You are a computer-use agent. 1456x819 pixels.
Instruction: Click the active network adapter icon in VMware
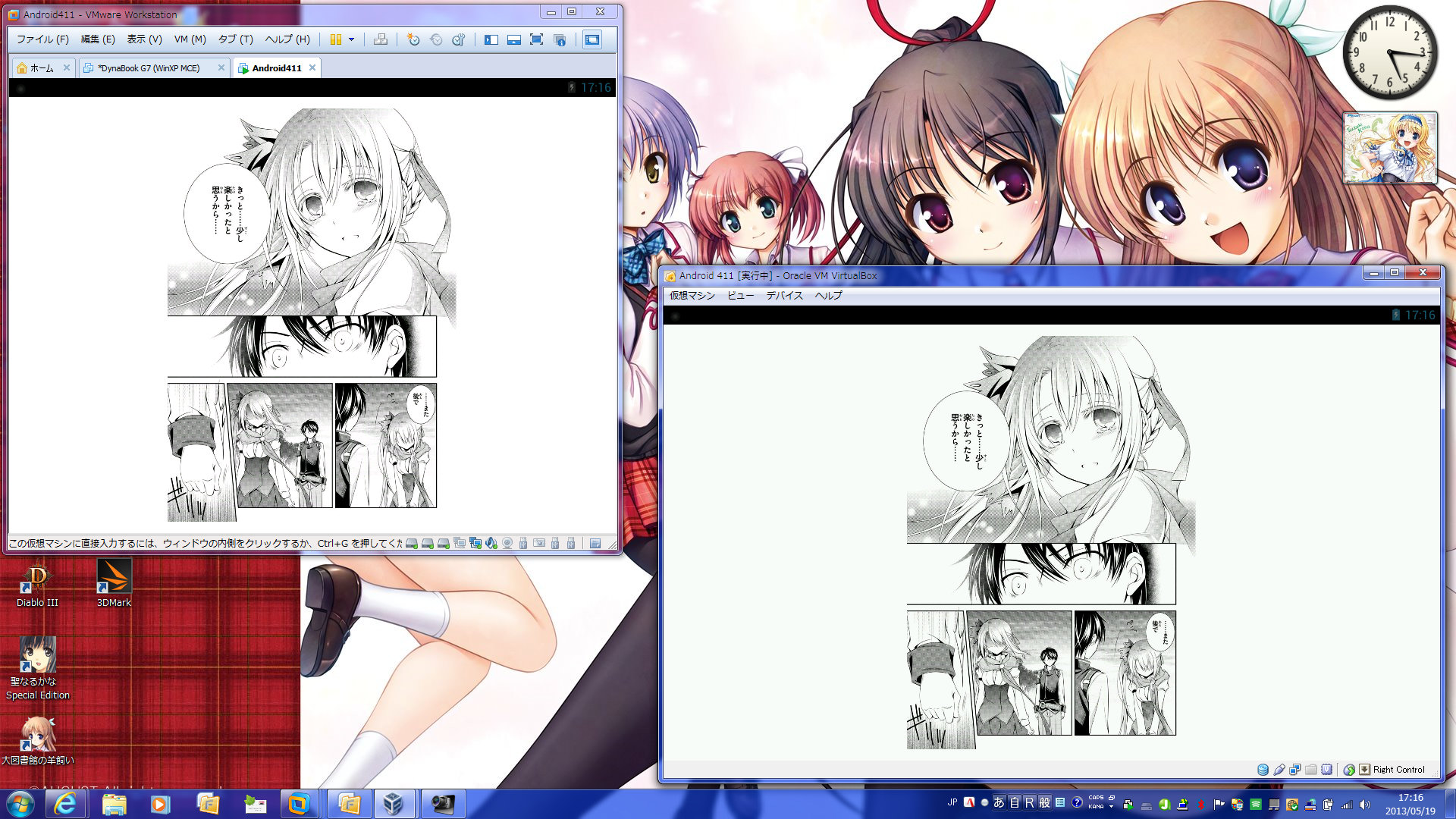pos(475,543)
